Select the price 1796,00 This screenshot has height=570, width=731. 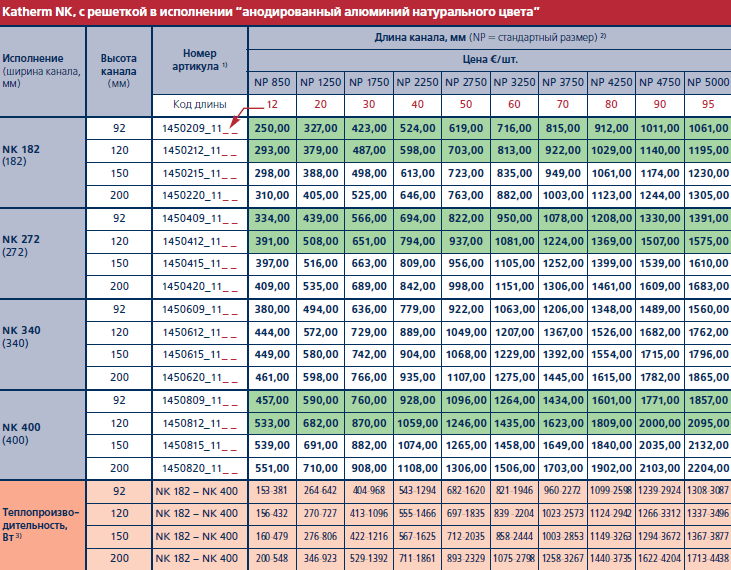coord(708,355)
